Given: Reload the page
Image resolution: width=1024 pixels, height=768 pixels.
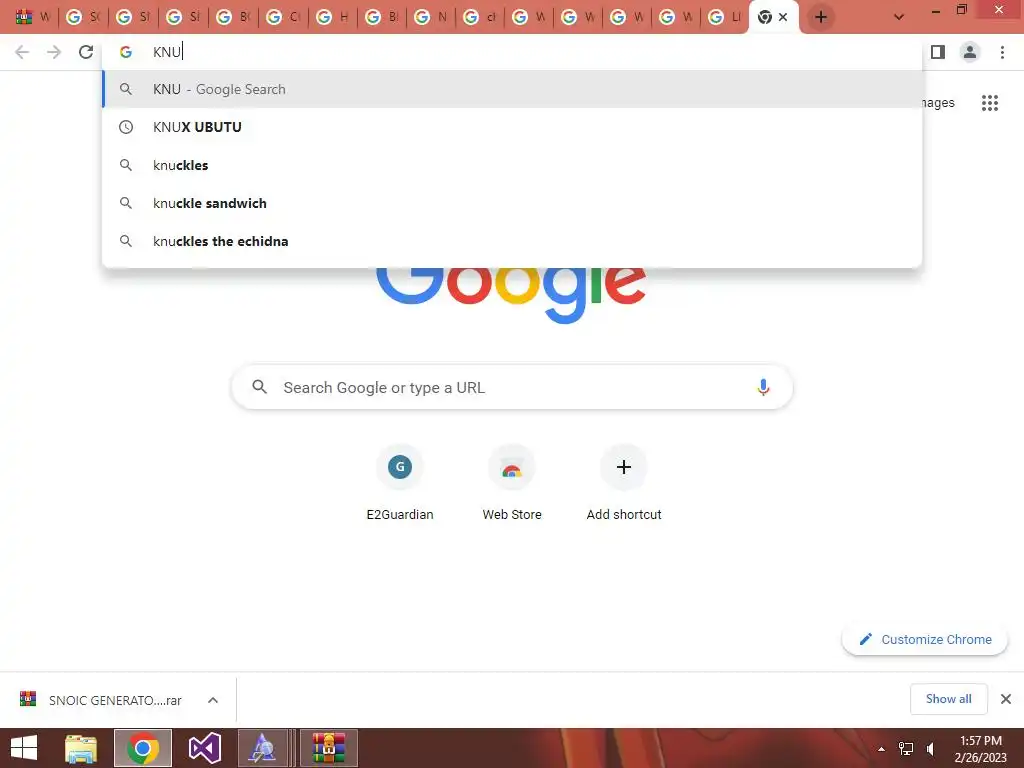Looking at the screenshot, I should click(x=86, y=52).
